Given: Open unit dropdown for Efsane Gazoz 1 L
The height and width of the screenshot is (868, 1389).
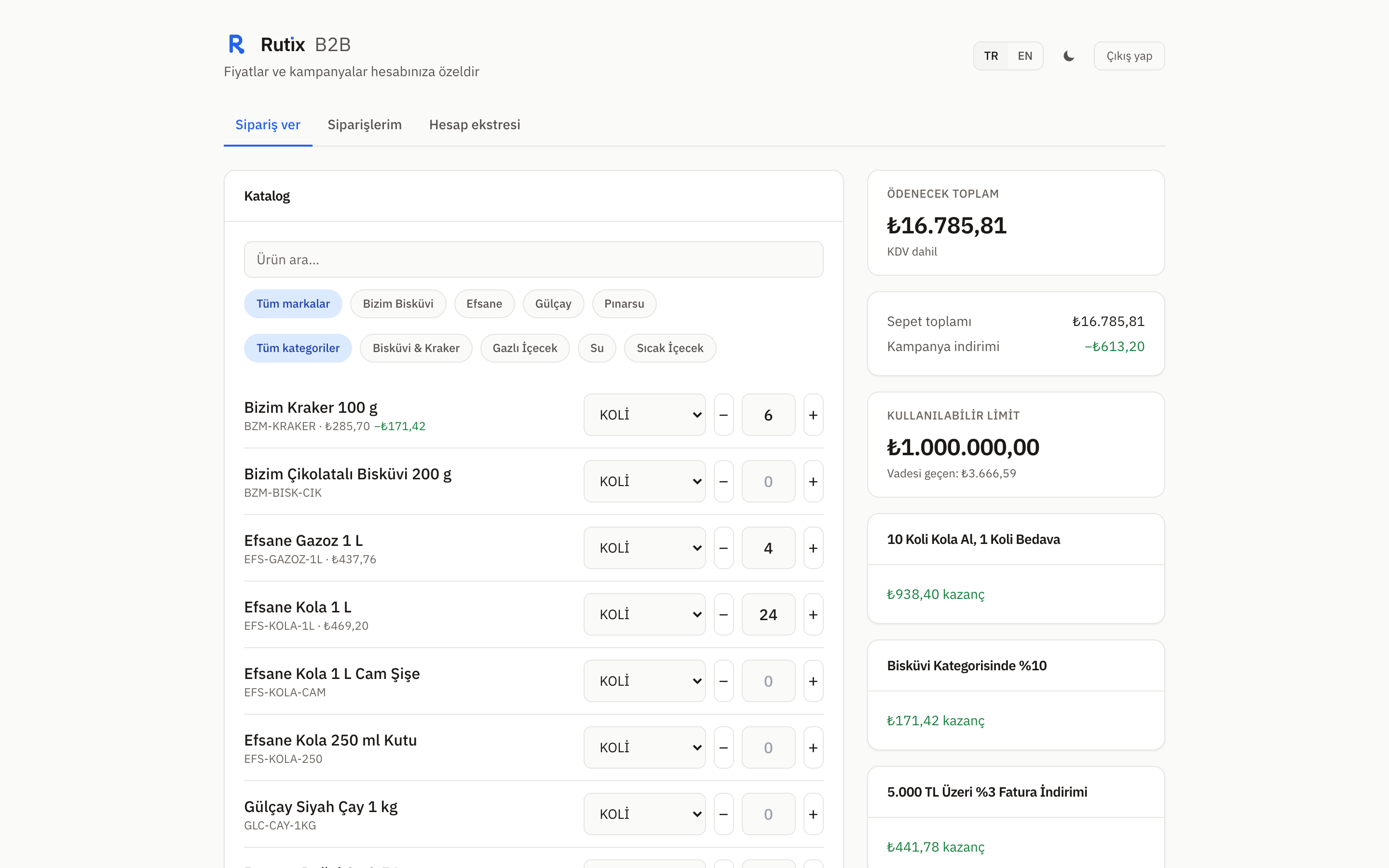Looking at the screenshot, I should pyautogui.click(x=644, y=548).
